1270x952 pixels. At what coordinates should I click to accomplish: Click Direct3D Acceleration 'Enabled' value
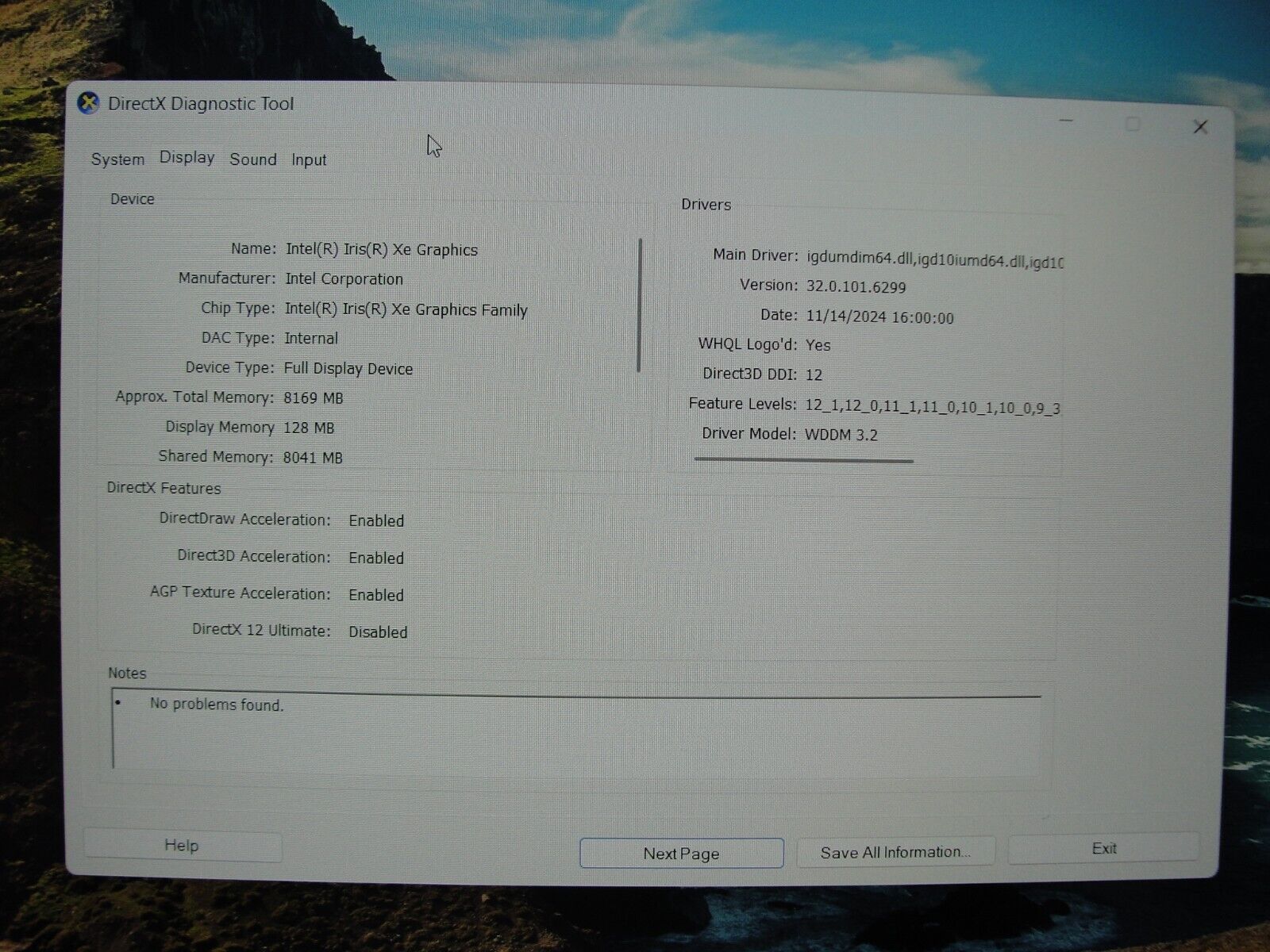pos(376,559)
